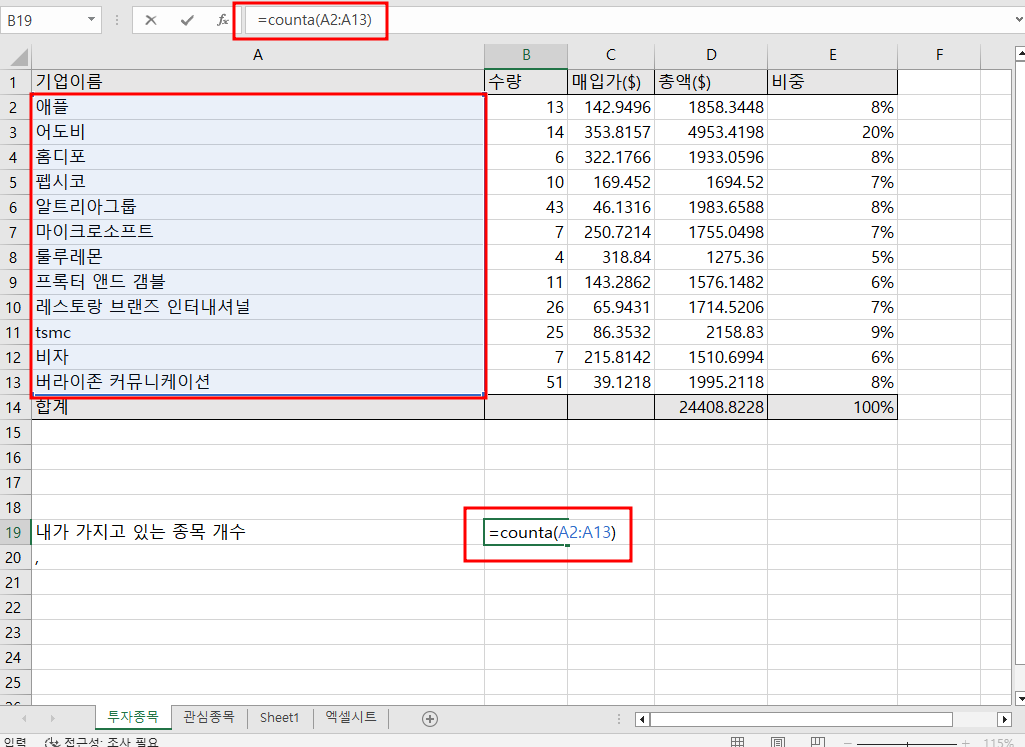Click inside the formula bar input

click(628, 20)
